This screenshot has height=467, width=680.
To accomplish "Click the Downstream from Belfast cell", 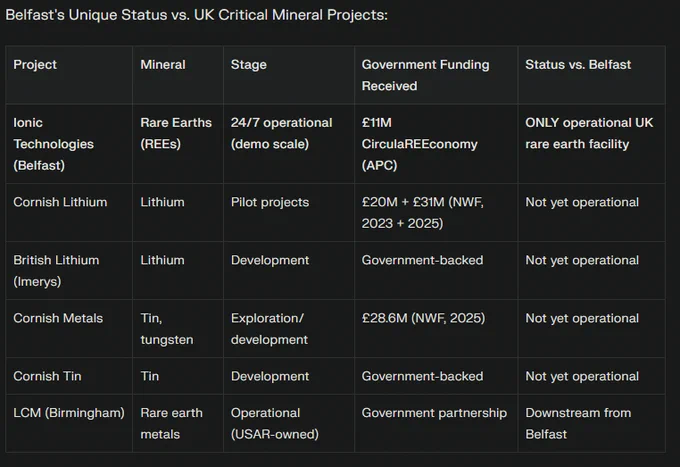I will (x=592, y=423).
